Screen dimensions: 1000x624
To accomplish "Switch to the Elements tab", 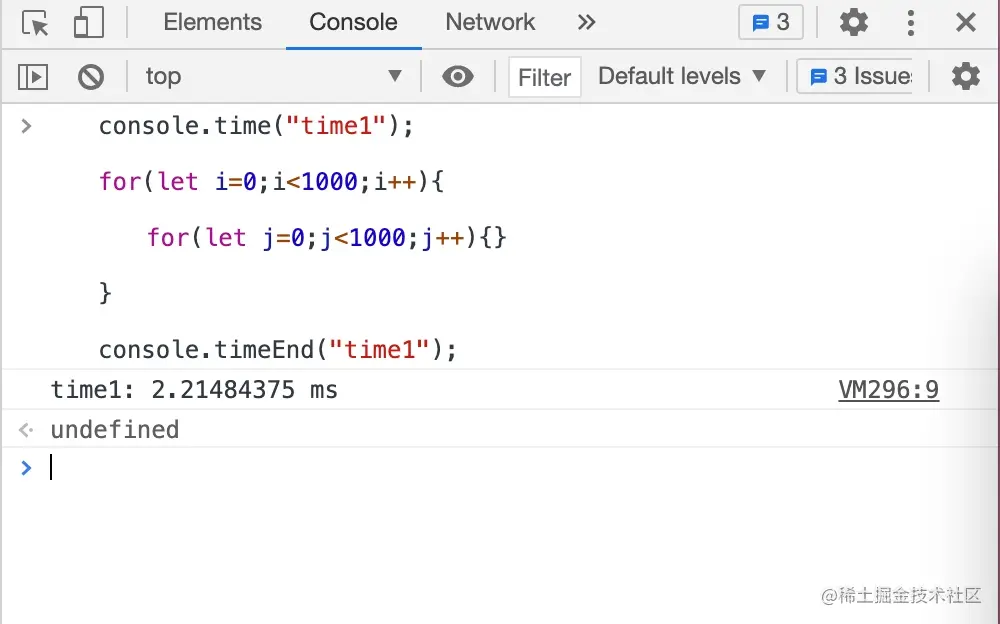I will [212, 22].
